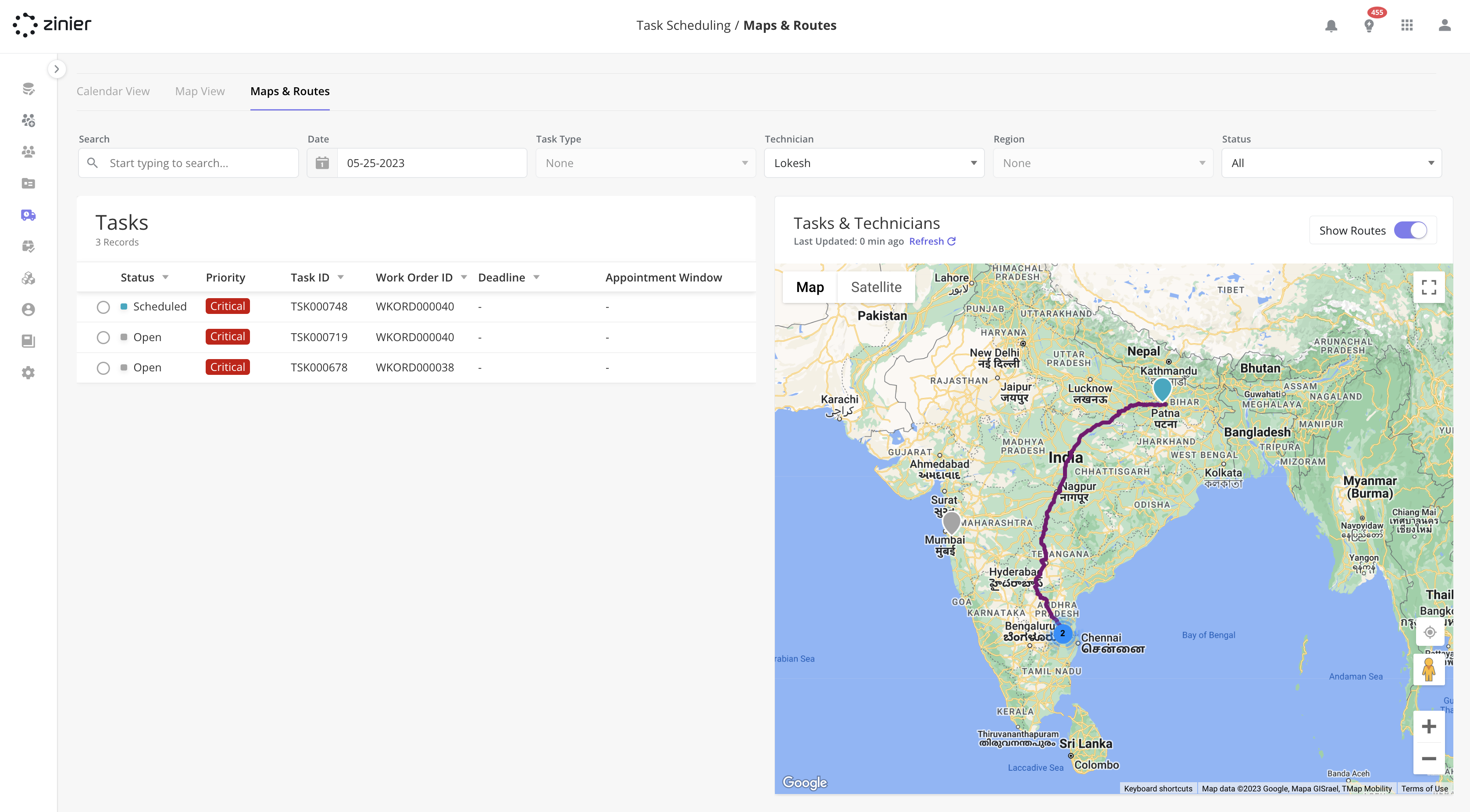Click the Zinier logo
This screenshot has width=1470, height=812.
(x=52, y=25)
